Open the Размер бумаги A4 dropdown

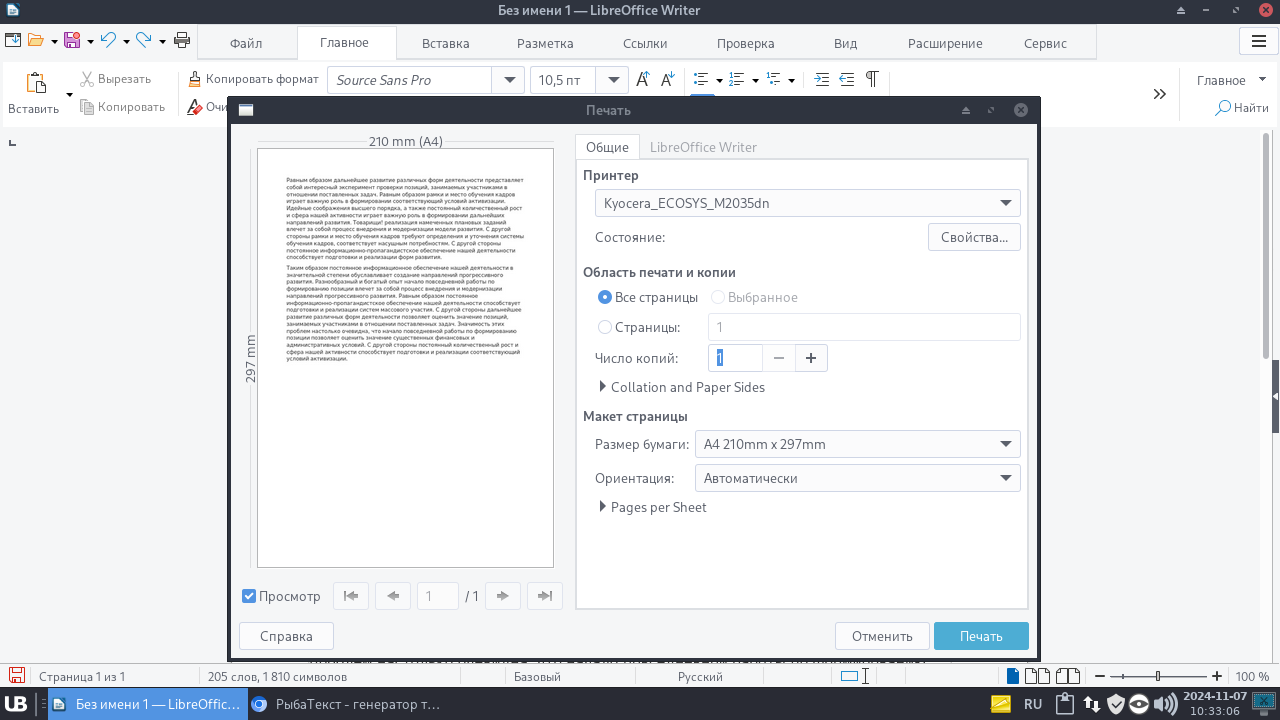click(858, 444)
